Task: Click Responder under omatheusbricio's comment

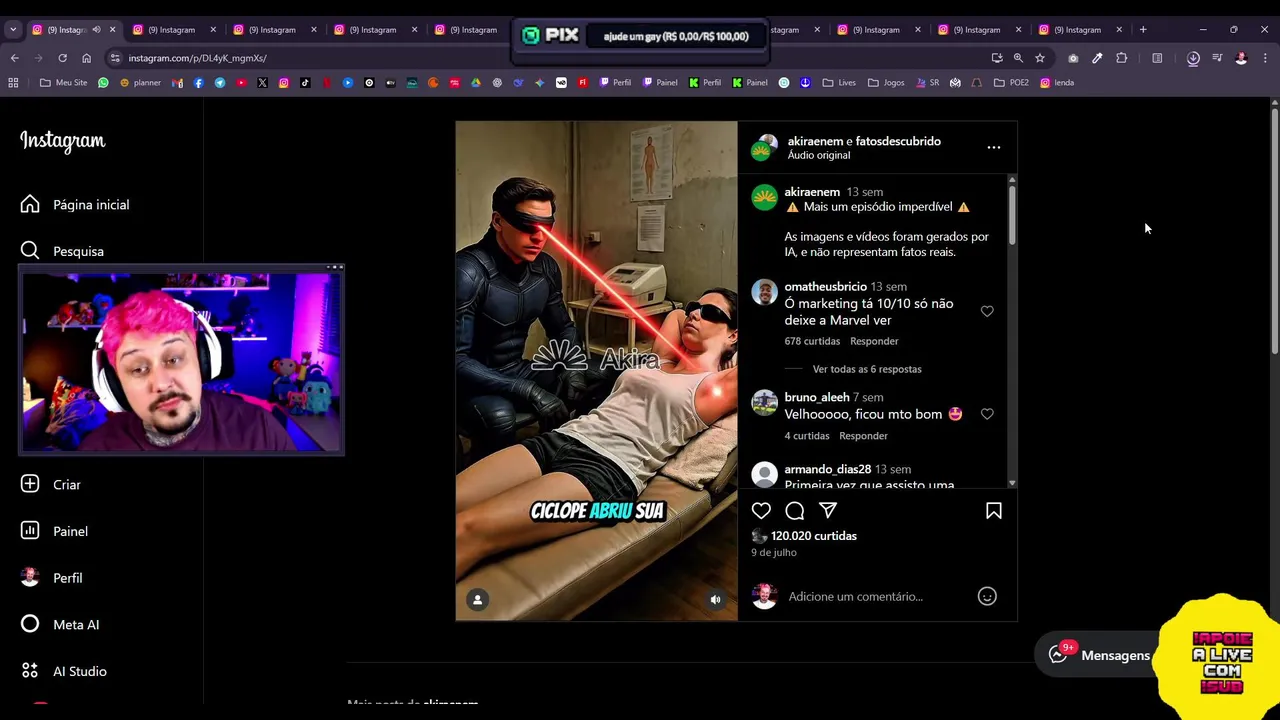Action: pos(874,341)
